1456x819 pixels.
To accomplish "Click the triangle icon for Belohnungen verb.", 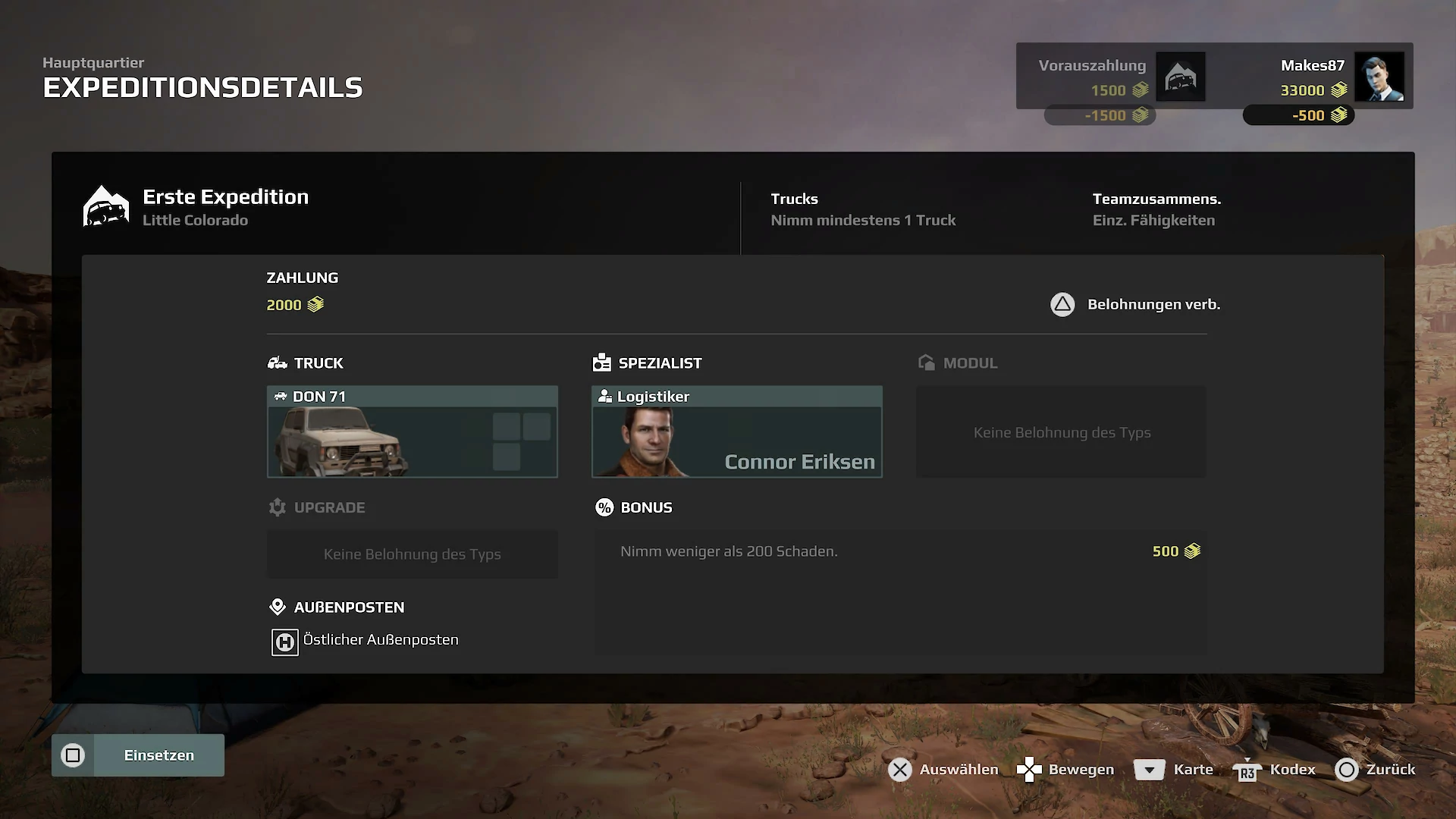I will [1062, 305].
